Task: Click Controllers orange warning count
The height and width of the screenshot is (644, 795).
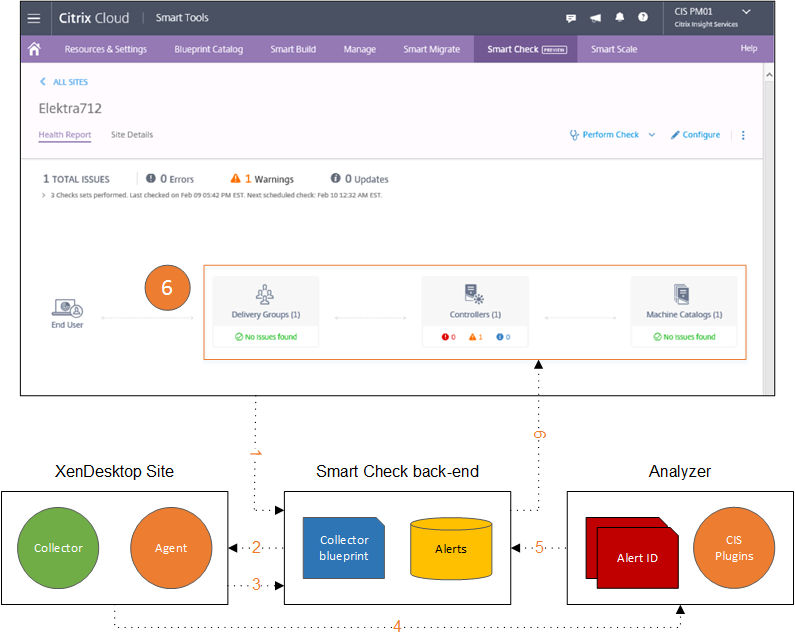Action: (476, 337)
